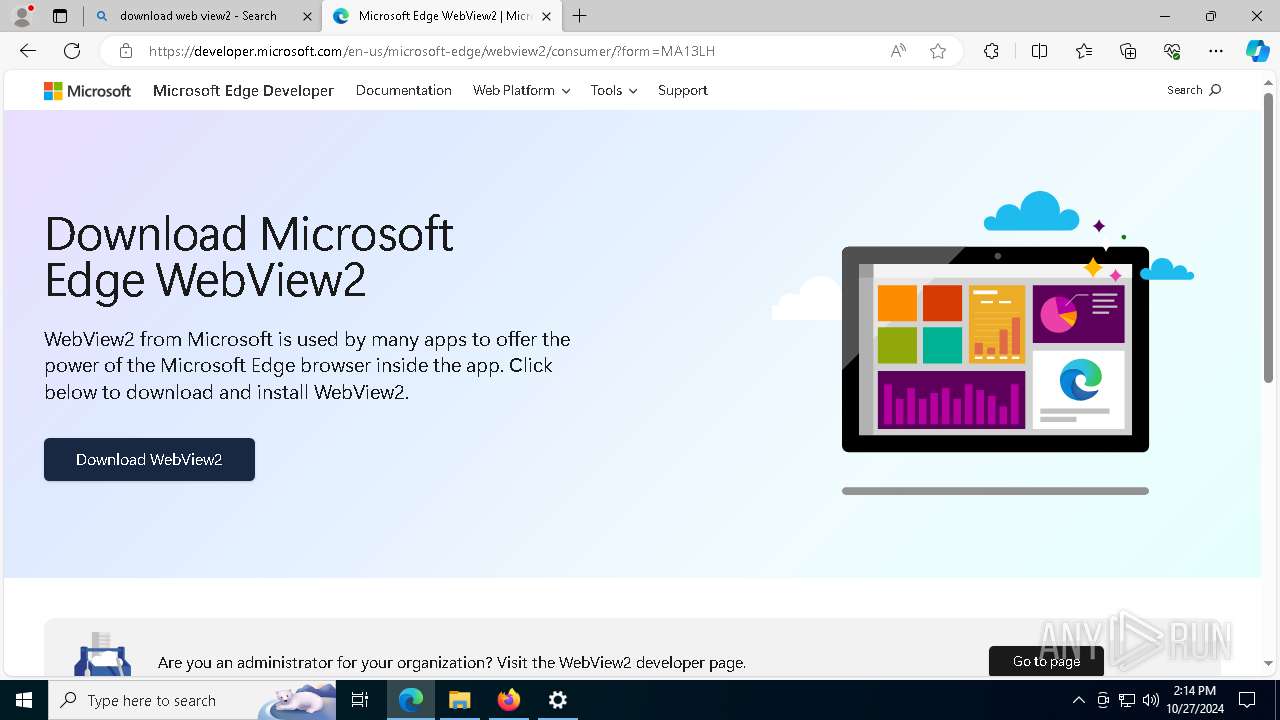Refresh the page with the reload icon

click(72, 51)
